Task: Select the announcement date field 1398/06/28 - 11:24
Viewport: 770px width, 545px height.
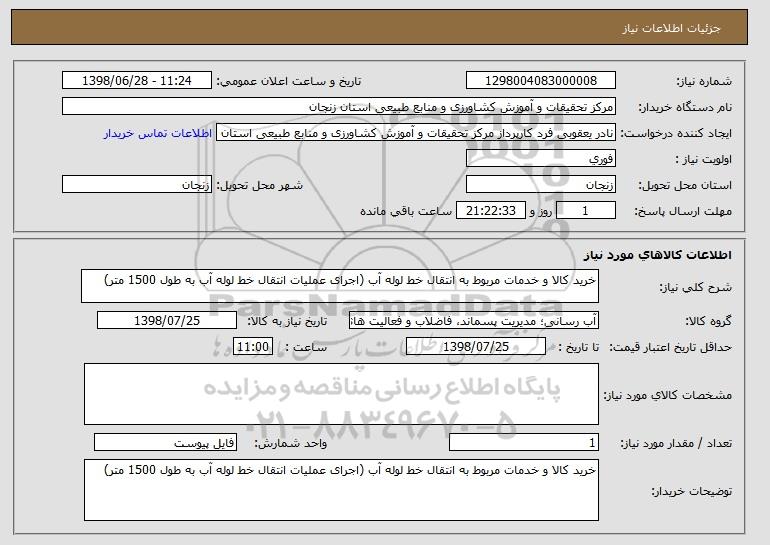Action: pyautogui.click(x=137, y=81)
